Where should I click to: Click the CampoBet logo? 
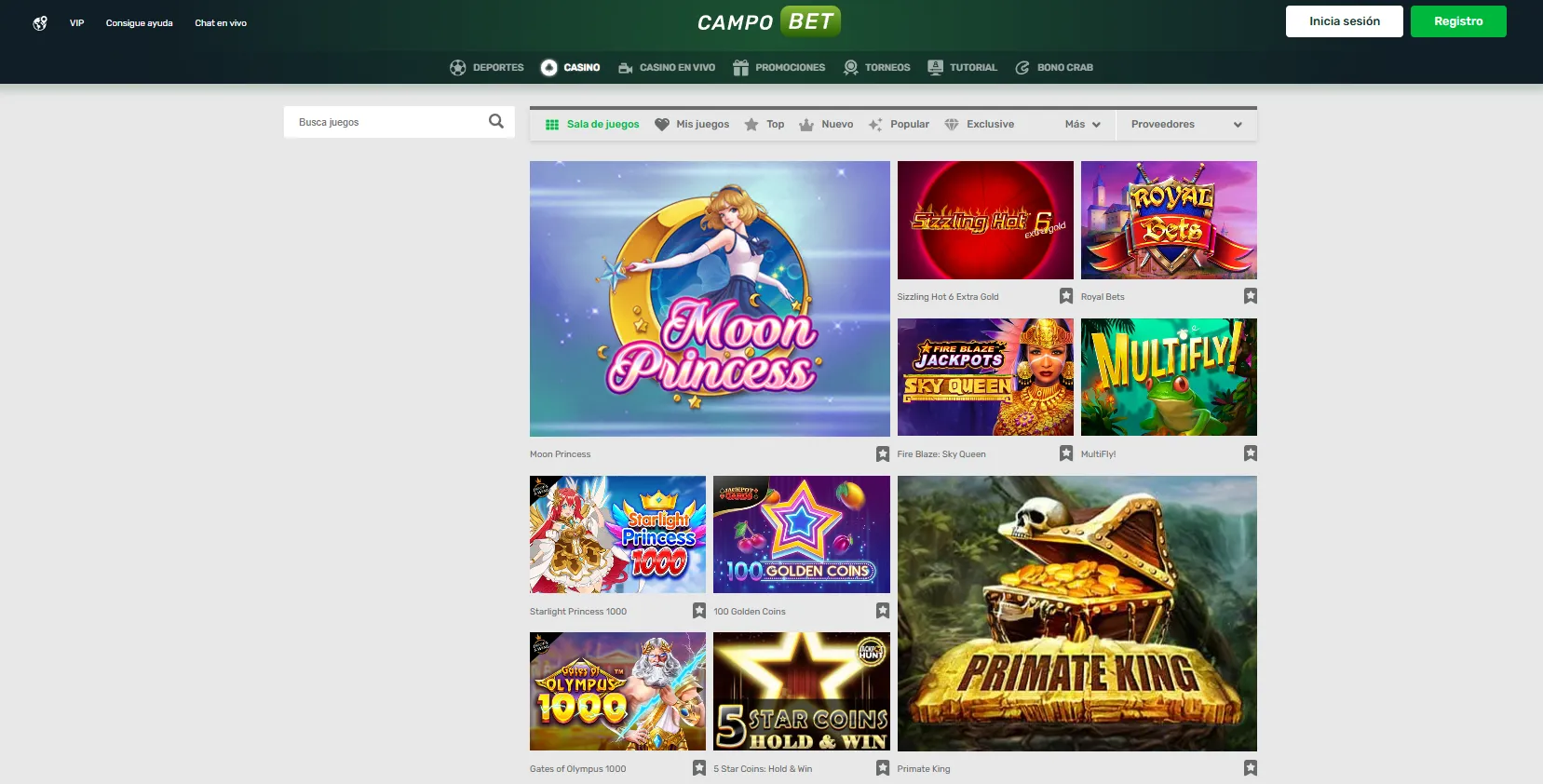tap(769, 21)
